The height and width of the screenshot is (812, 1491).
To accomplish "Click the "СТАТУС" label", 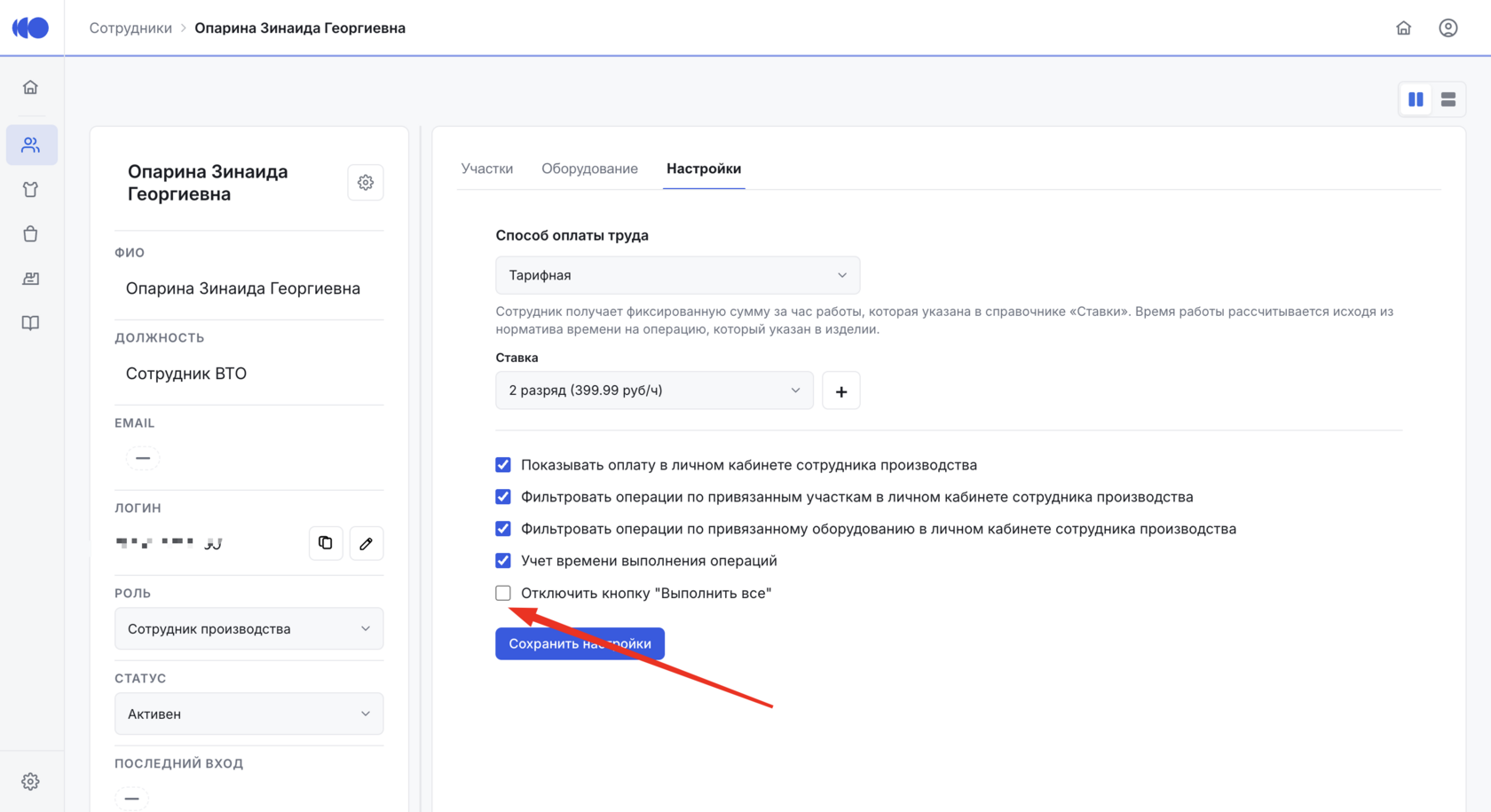I will 140,678.
